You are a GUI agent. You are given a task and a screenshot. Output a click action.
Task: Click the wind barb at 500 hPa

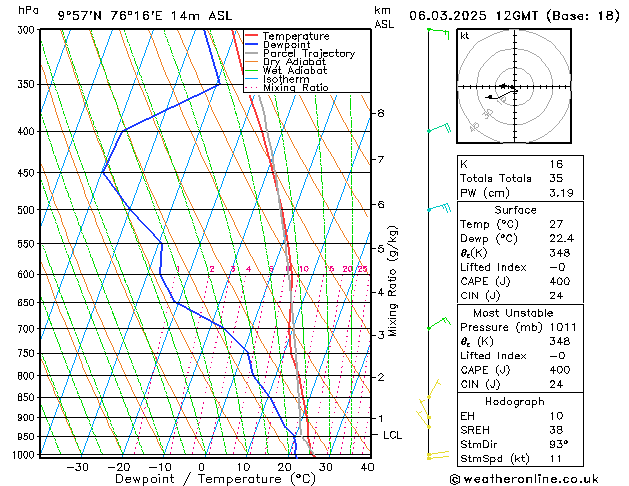coord(439,208)
